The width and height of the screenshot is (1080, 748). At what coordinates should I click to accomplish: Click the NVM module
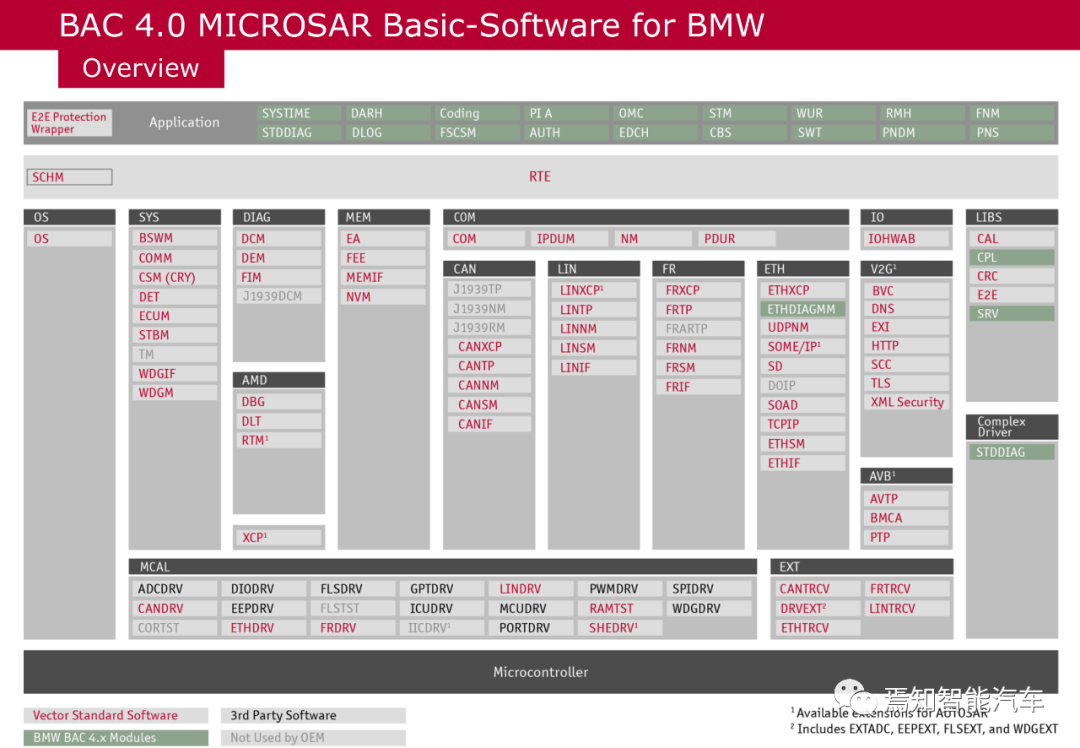click(x=384, y=297)
